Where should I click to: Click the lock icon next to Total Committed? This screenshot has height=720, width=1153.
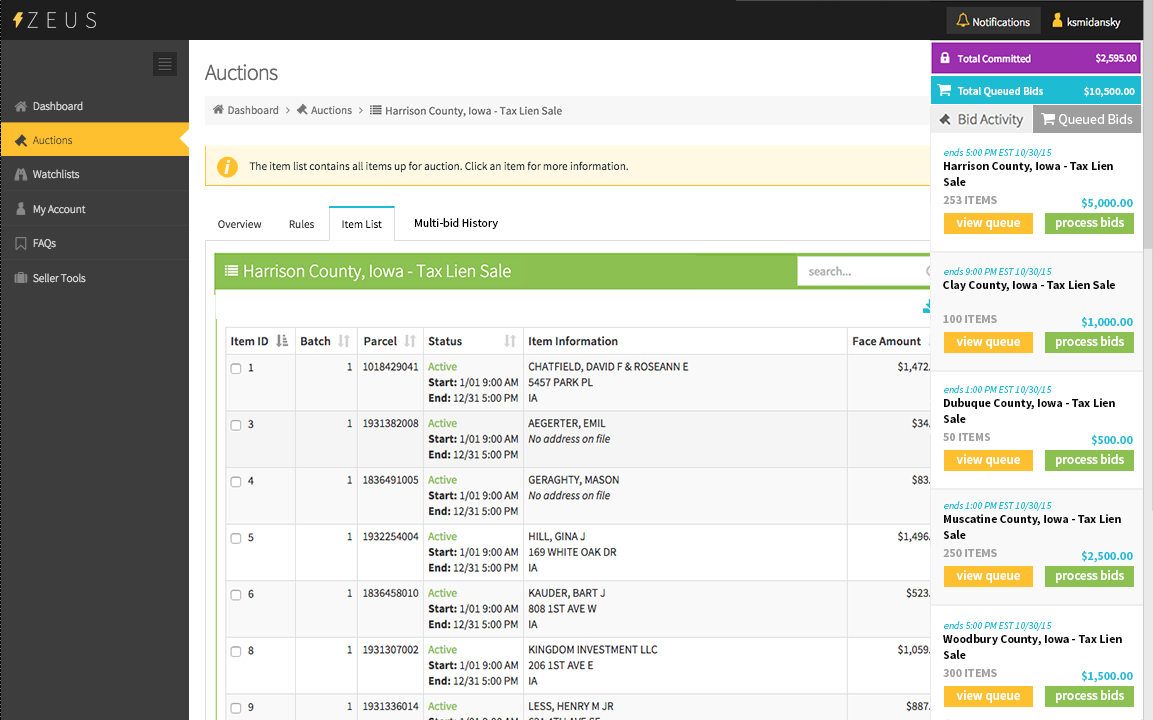click(945, 58)
